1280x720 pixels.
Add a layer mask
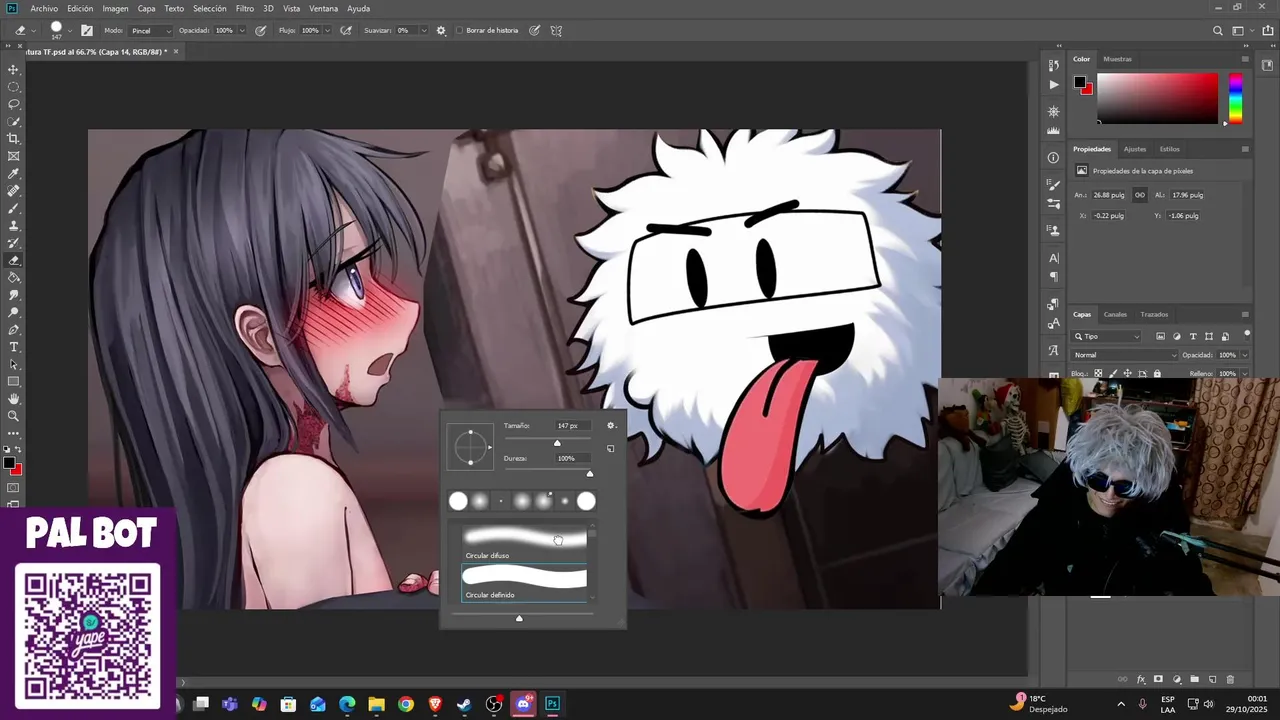click(1158, 680)
